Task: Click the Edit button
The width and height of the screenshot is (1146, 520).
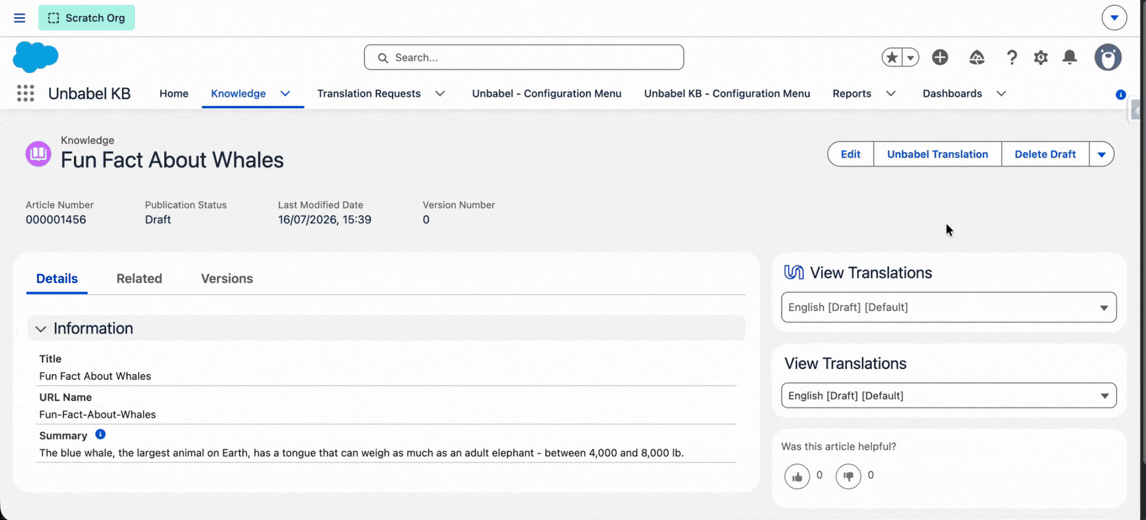Action: [851, 154]
